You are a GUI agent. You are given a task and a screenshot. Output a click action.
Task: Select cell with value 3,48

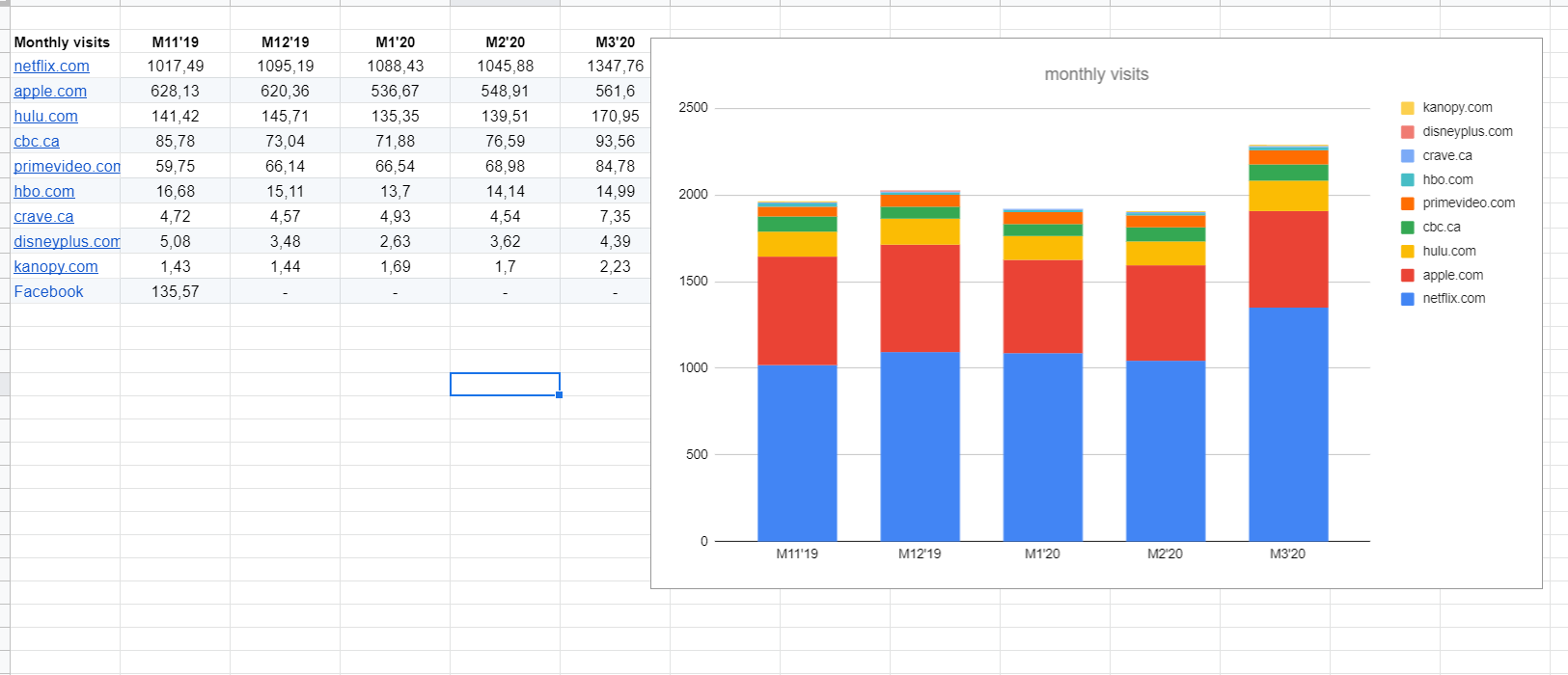[286, 241]
